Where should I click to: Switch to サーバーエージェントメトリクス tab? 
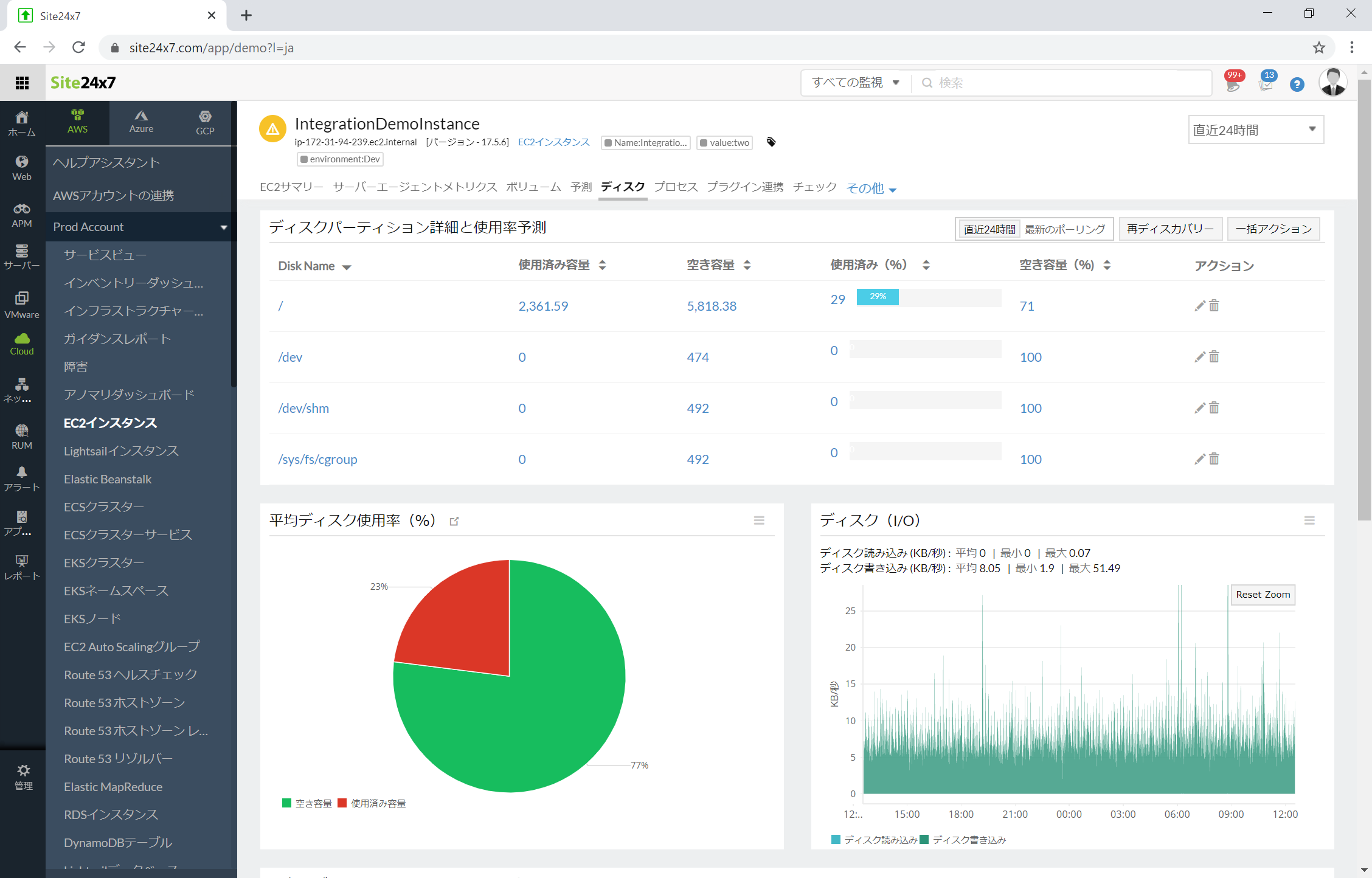tap(415, 187)
